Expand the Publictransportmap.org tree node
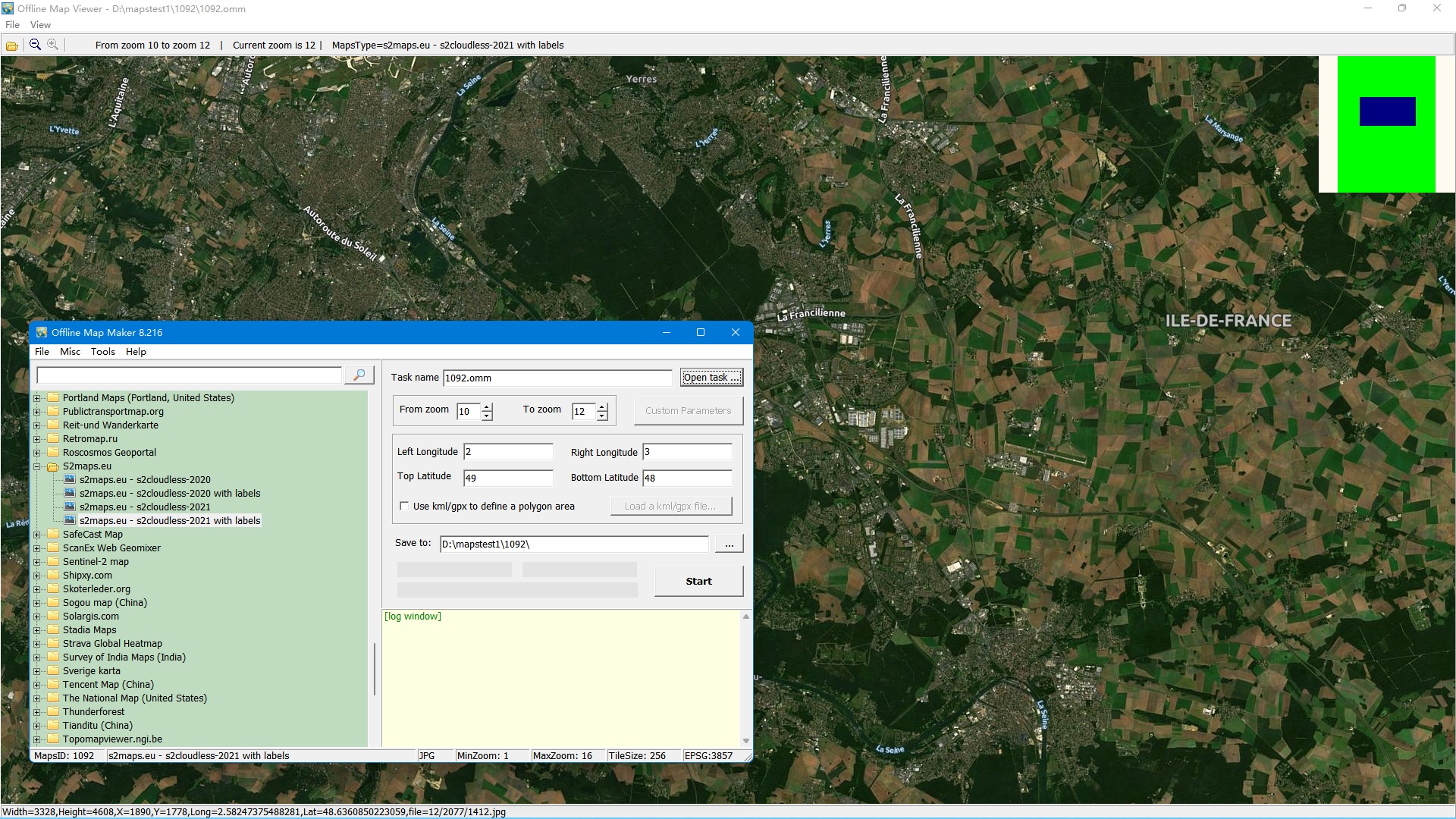 click(36, 412)
